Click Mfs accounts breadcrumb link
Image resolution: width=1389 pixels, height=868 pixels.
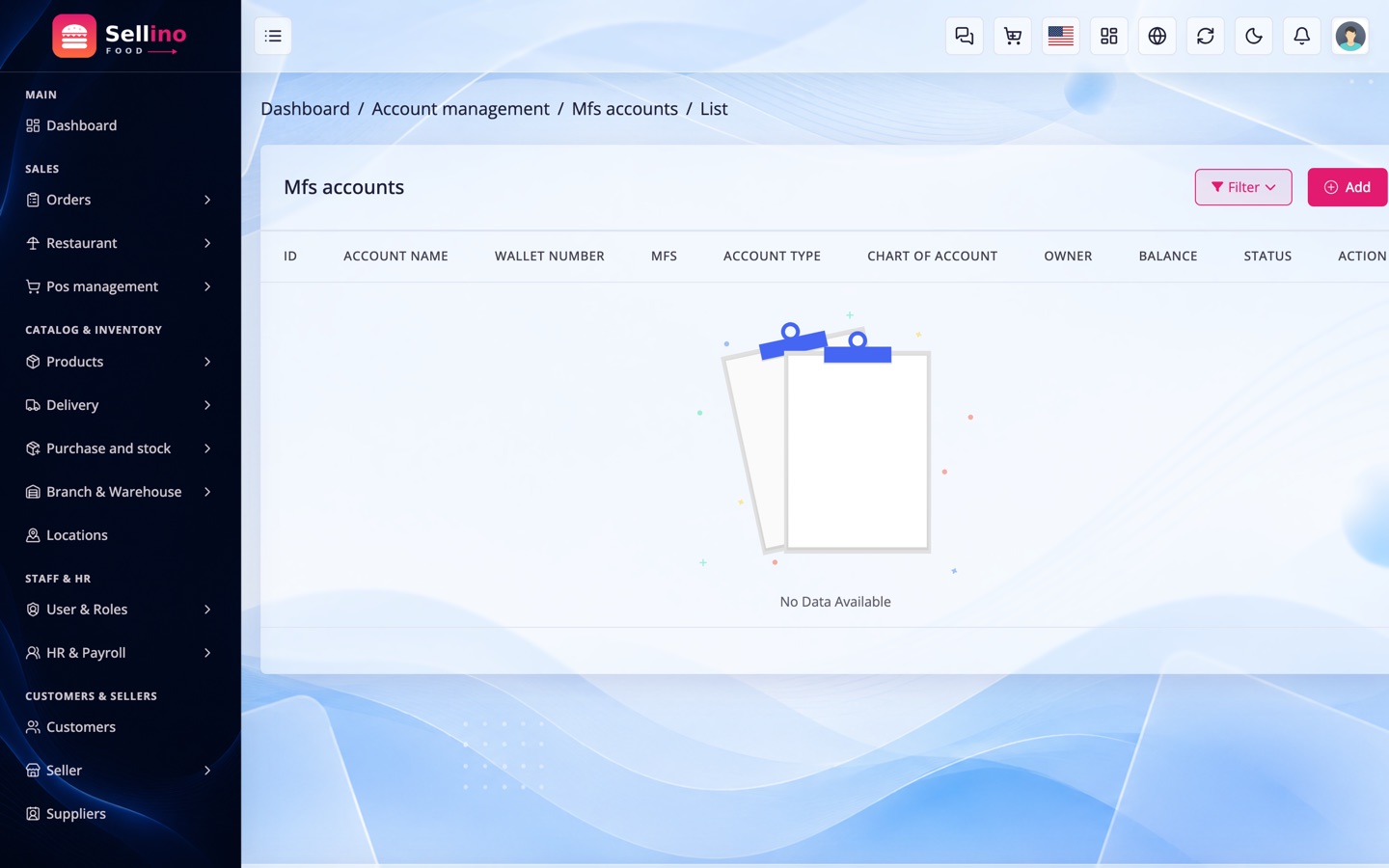pyautogui.click(x=625, y=109)
